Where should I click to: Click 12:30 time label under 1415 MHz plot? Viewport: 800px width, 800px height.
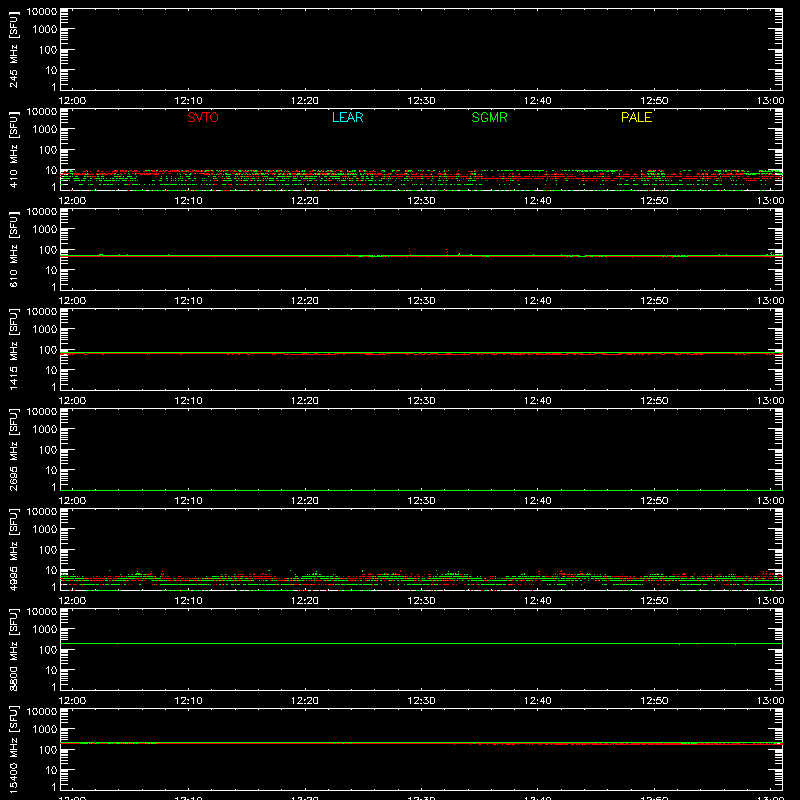(x=421, y=401)
